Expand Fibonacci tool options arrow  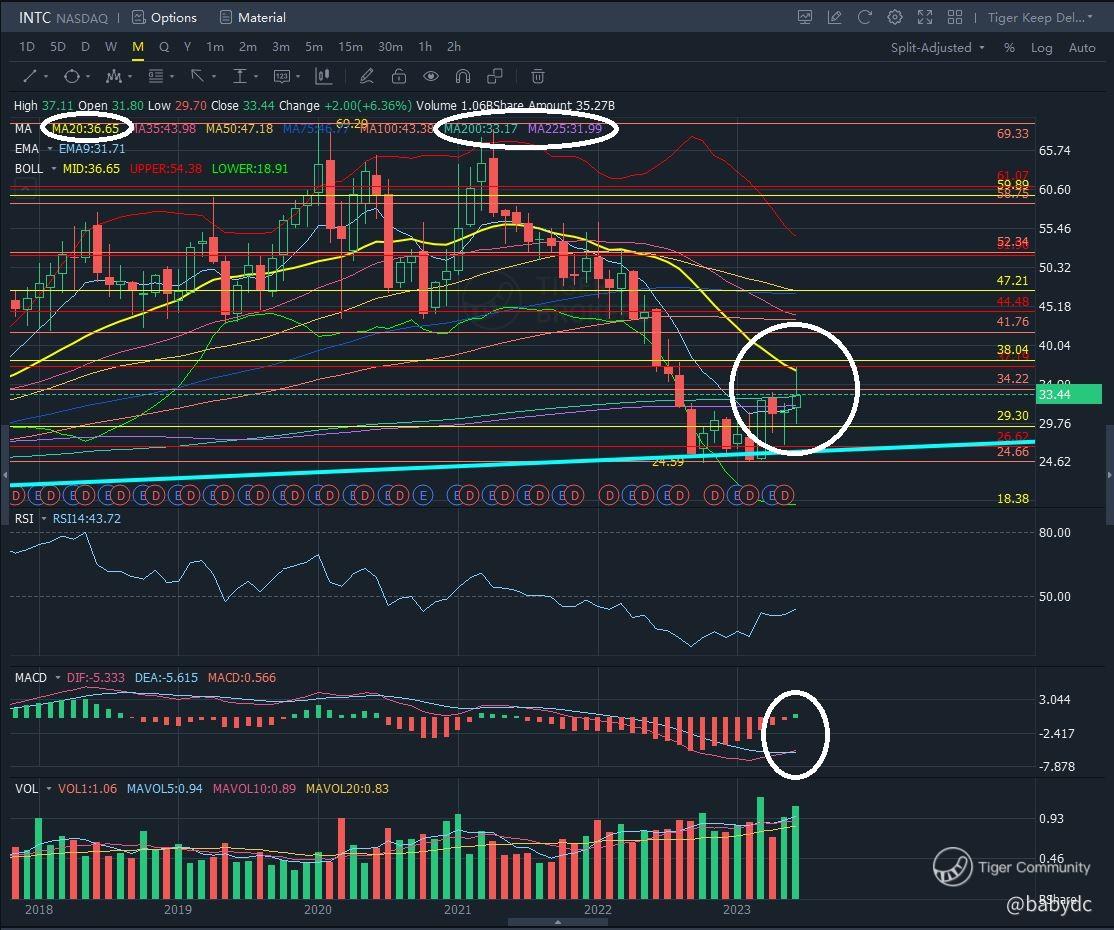pyautogui.click(x=172, y=77)
